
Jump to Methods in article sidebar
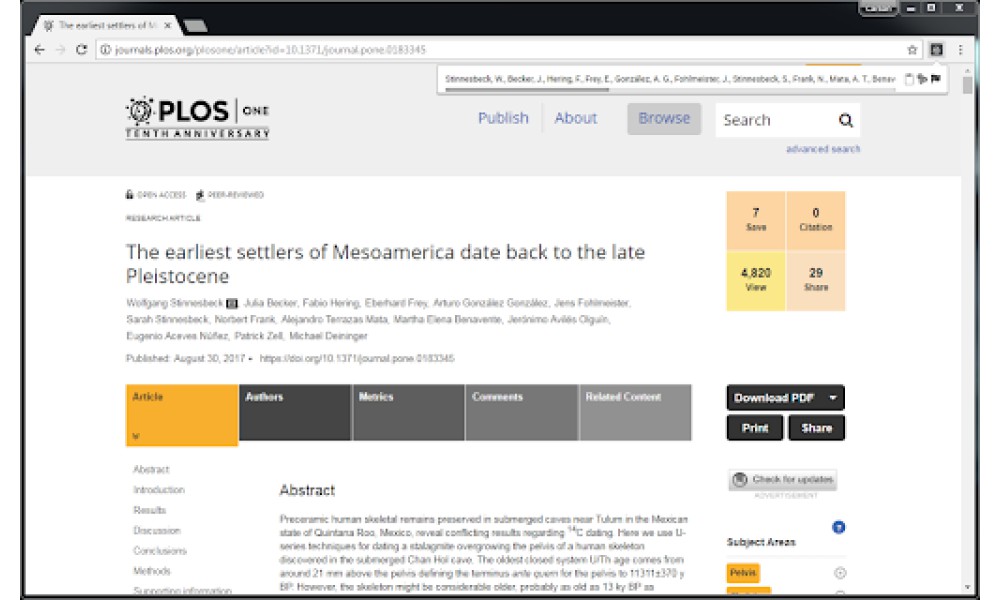(x=152, y=571)
